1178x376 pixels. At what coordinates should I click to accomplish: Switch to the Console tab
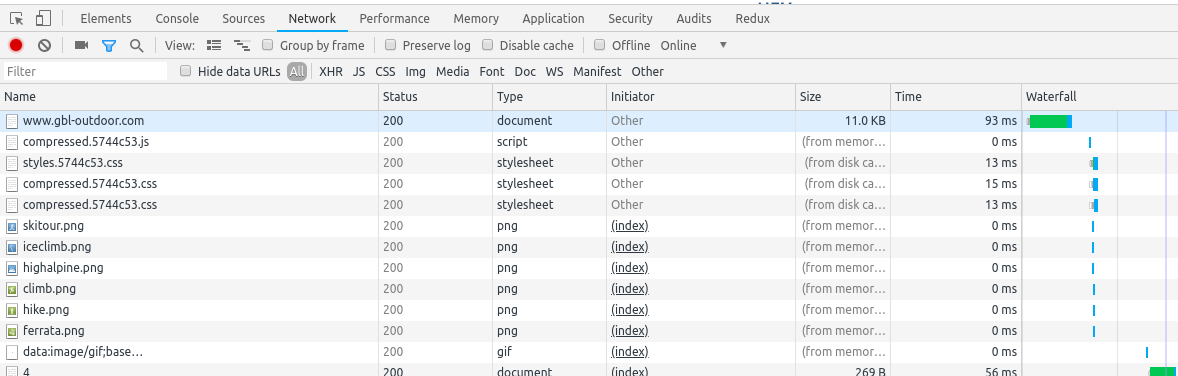click(177, 19)
